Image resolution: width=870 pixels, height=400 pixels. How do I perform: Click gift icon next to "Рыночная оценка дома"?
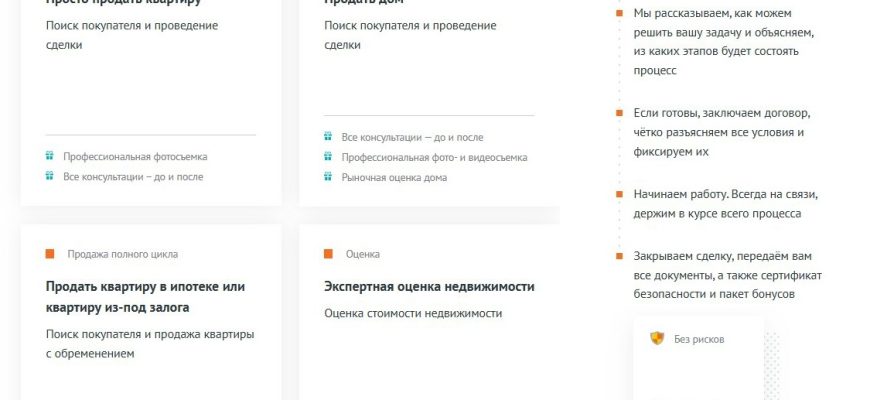click(327, 177)
